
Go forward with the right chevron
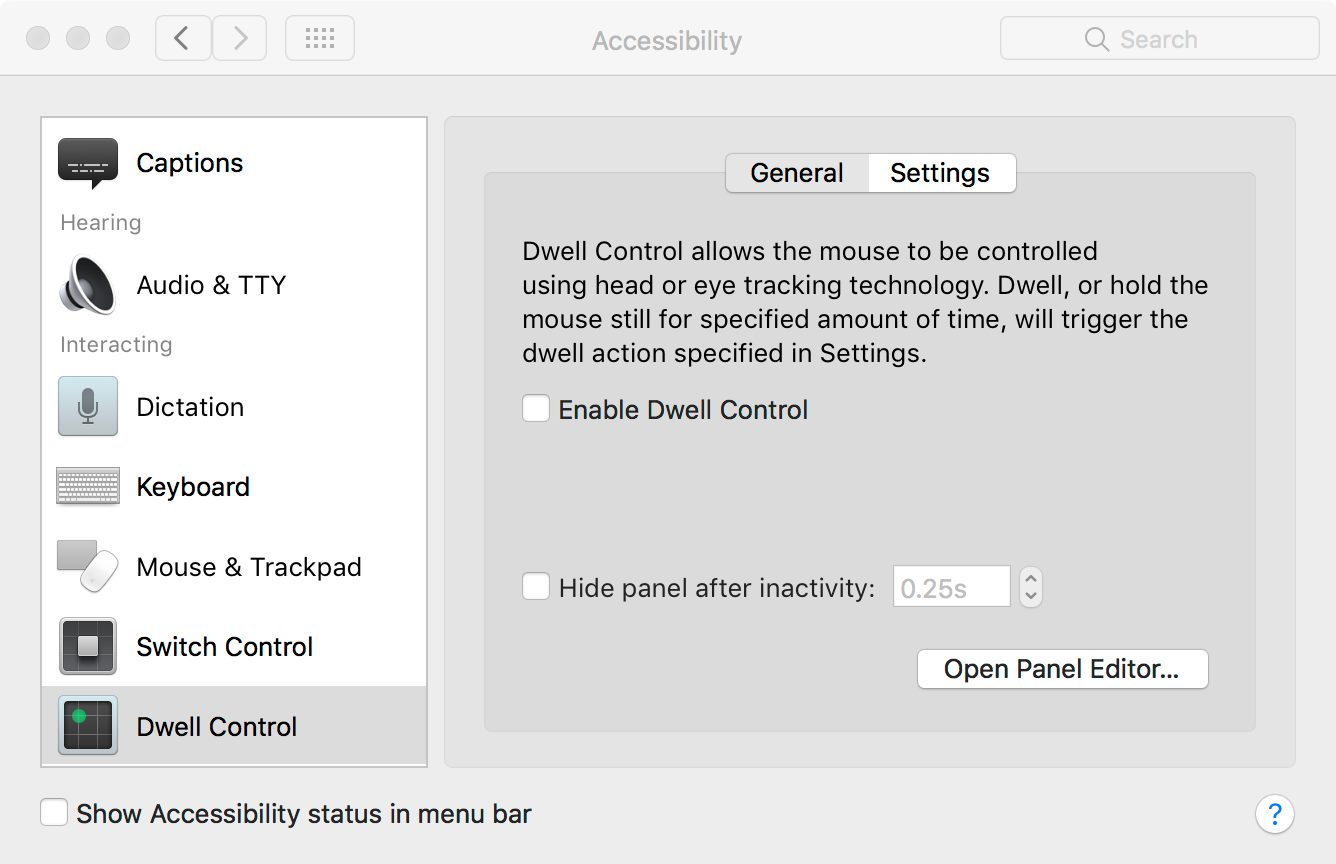coord(240,39)
